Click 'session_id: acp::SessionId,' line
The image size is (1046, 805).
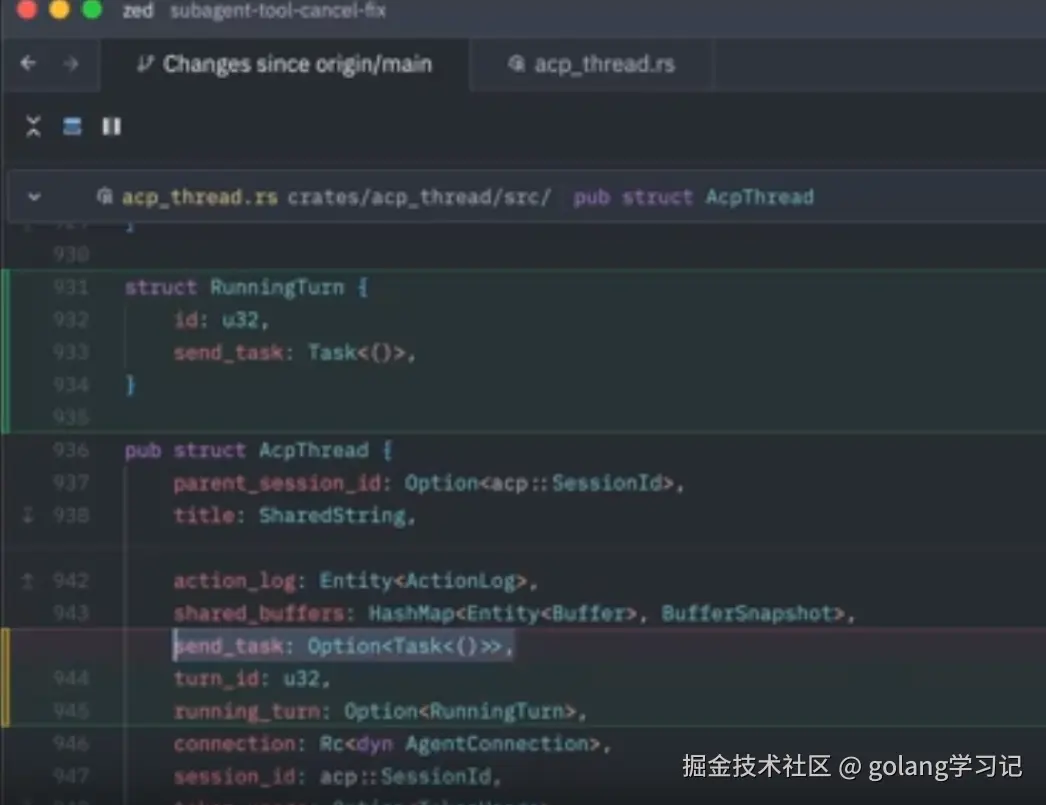click(337, 776)
